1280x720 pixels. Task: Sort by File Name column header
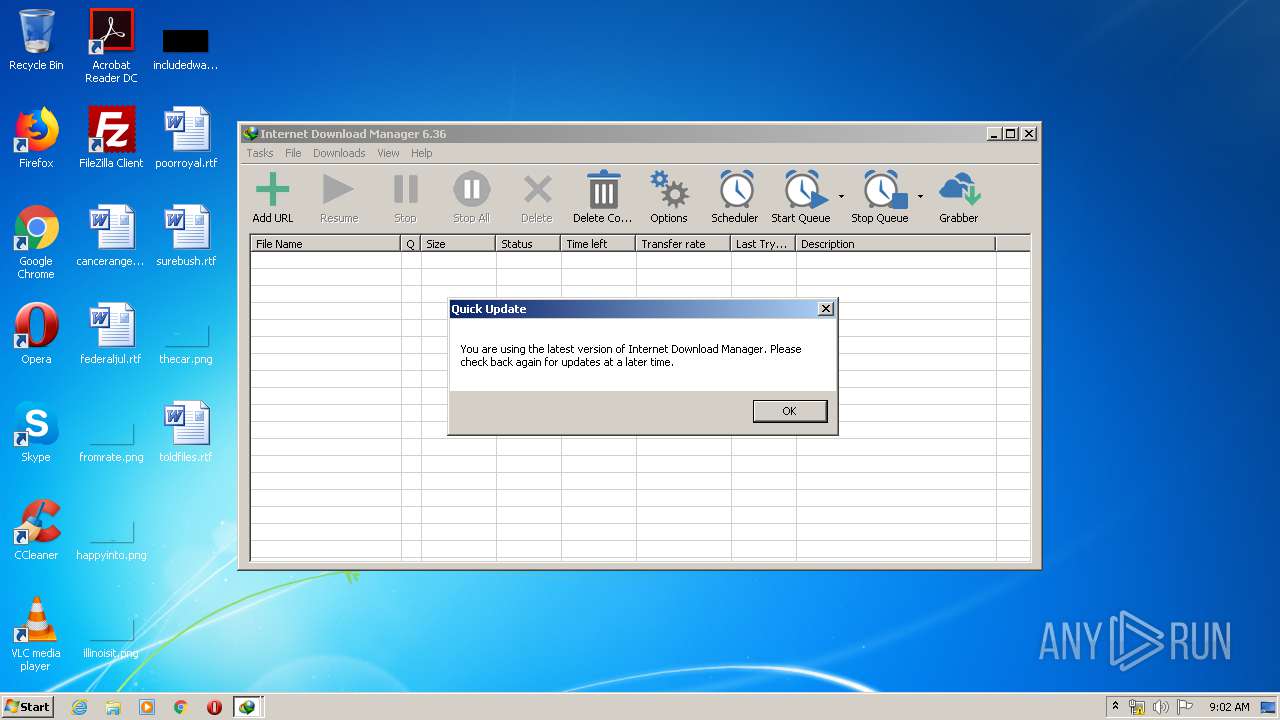click(325, 244)
